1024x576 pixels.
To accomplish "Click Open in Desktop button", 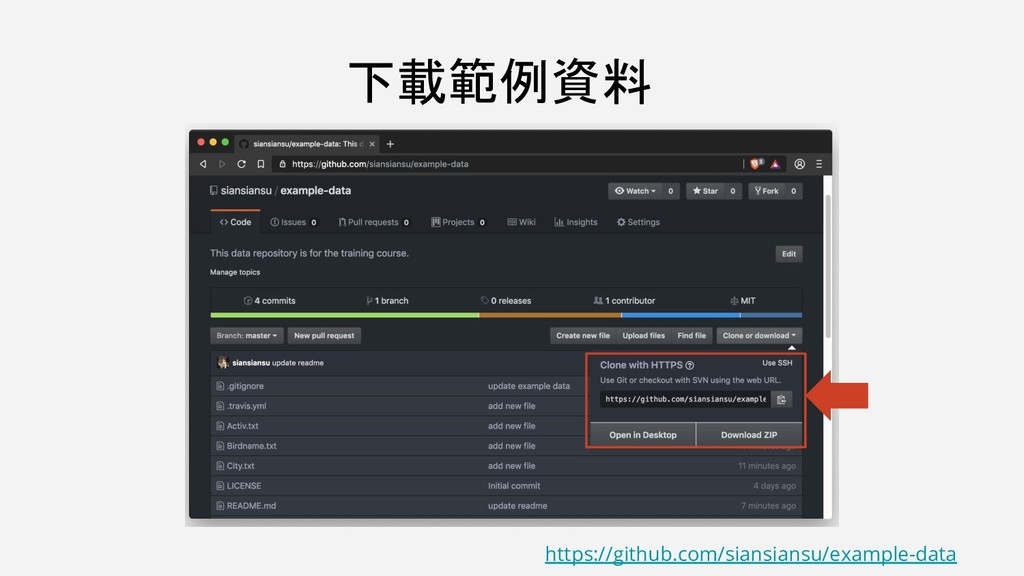I will click(643, 435).
